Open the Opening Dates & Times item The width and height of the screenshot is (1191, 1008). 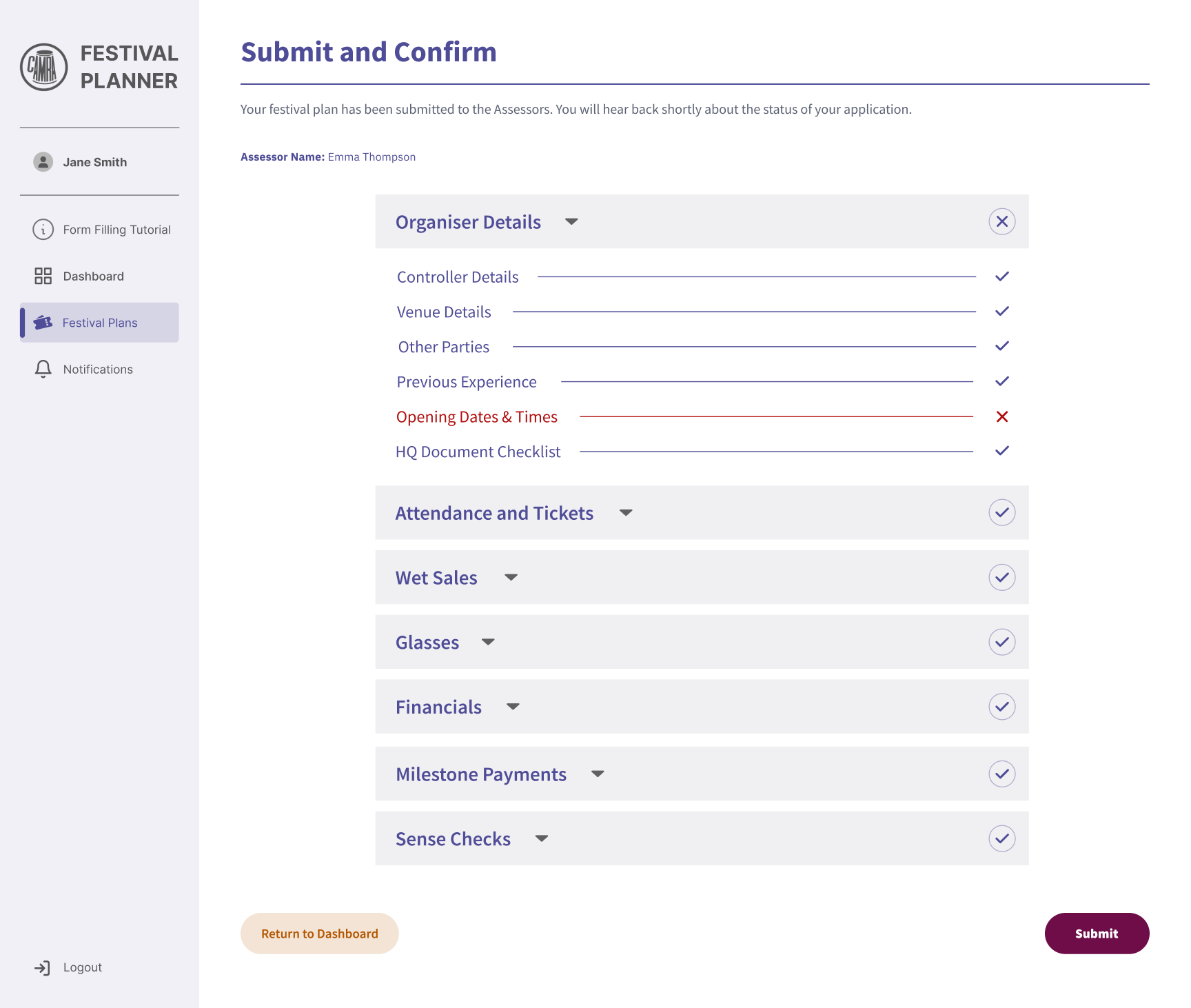tap(477, 417)
